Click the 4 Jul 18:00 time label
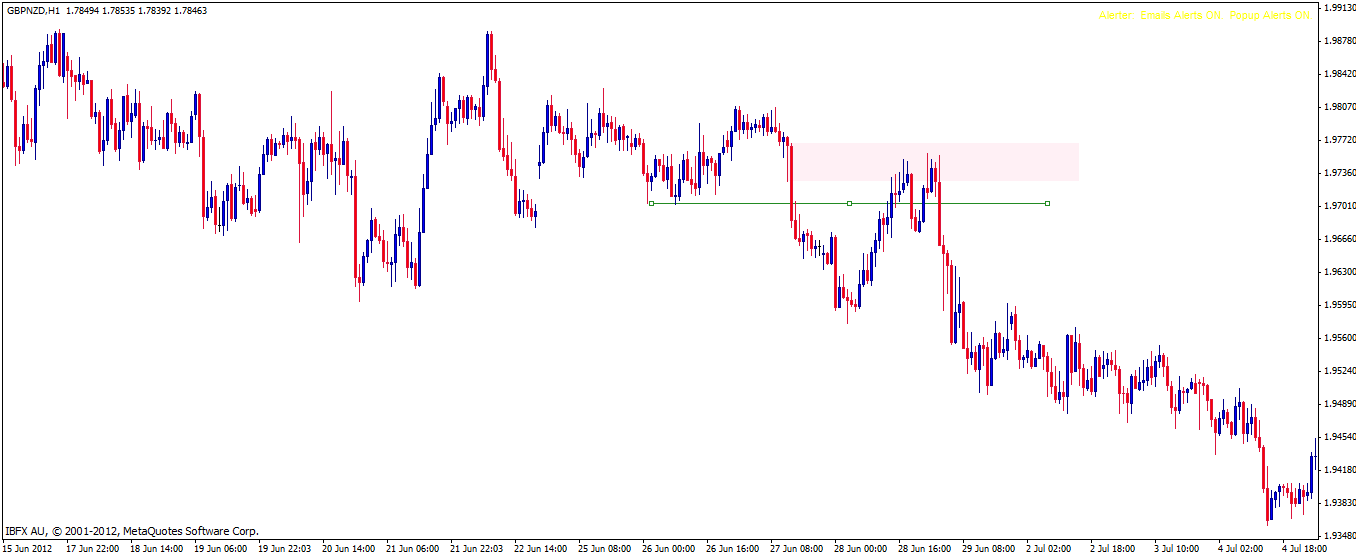This screenshot has height=556, width=1356. click(1306, 549)
